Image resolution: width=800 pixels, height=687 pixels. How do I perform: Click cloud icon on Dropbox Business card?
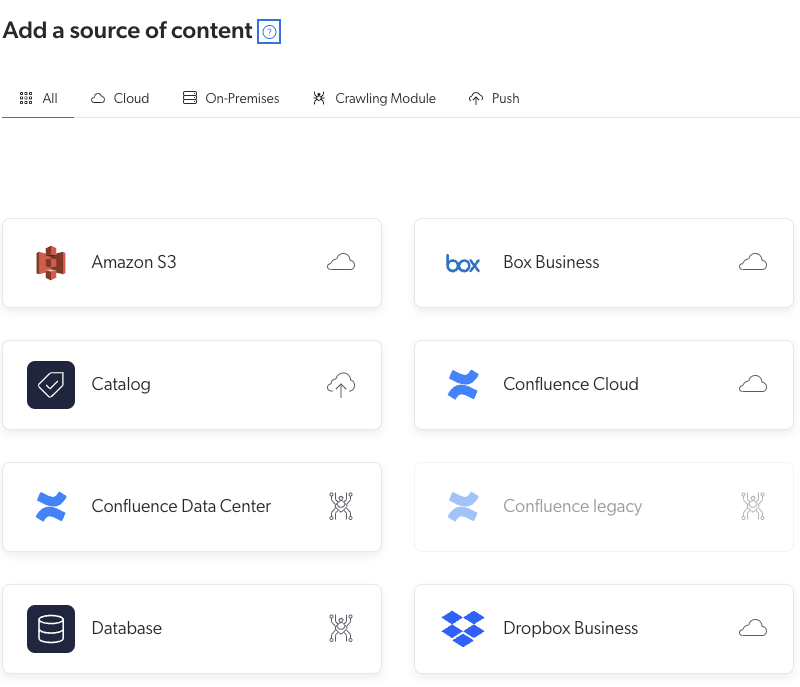tap(753, 628)
